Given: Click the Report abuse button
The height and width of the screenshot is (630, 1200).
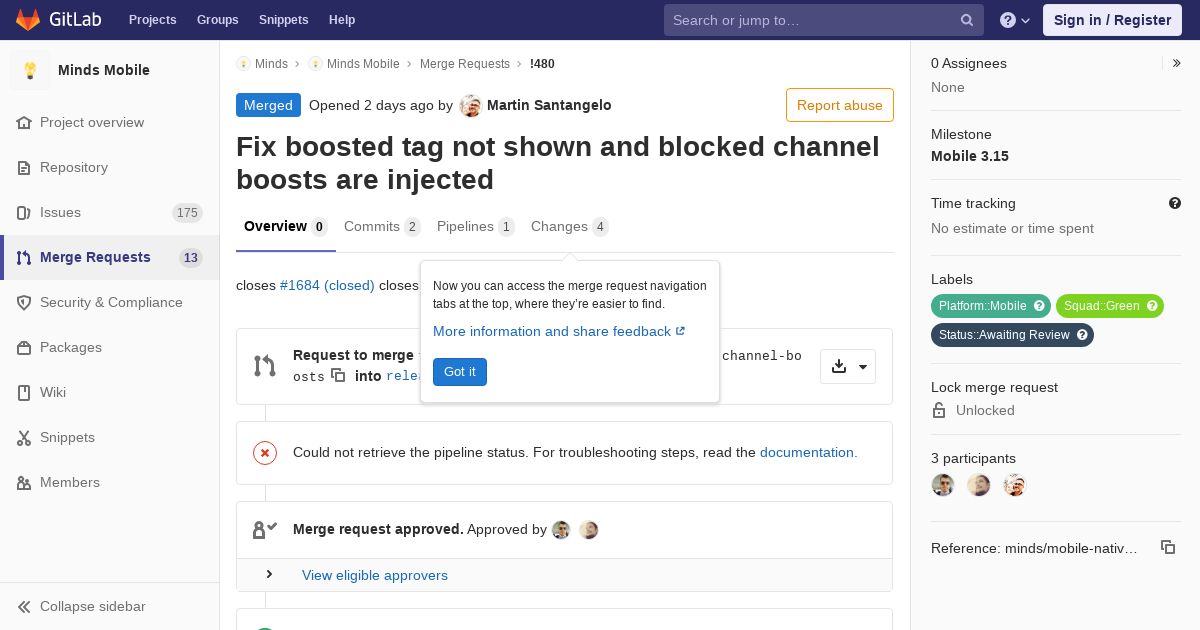Looking at the screenshot, I should (840, 105).
